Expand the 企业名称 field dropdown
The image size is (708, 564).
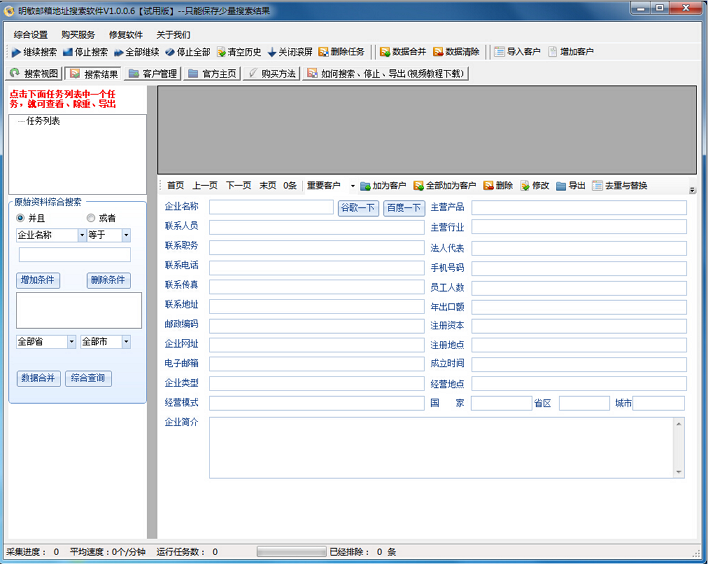82,235
